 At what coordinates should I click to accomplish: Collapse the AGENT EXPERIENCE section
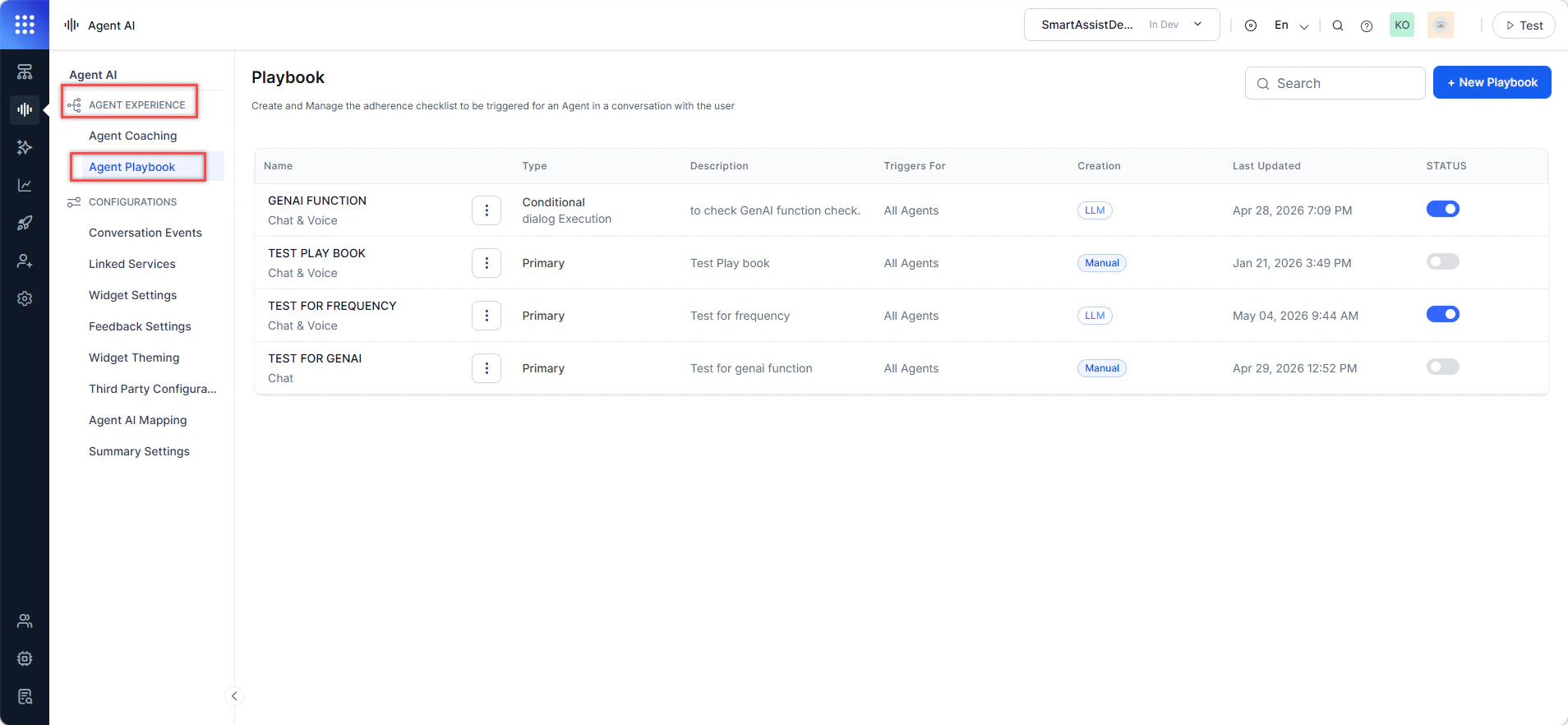pyautogui.click(x=129, y=104)
